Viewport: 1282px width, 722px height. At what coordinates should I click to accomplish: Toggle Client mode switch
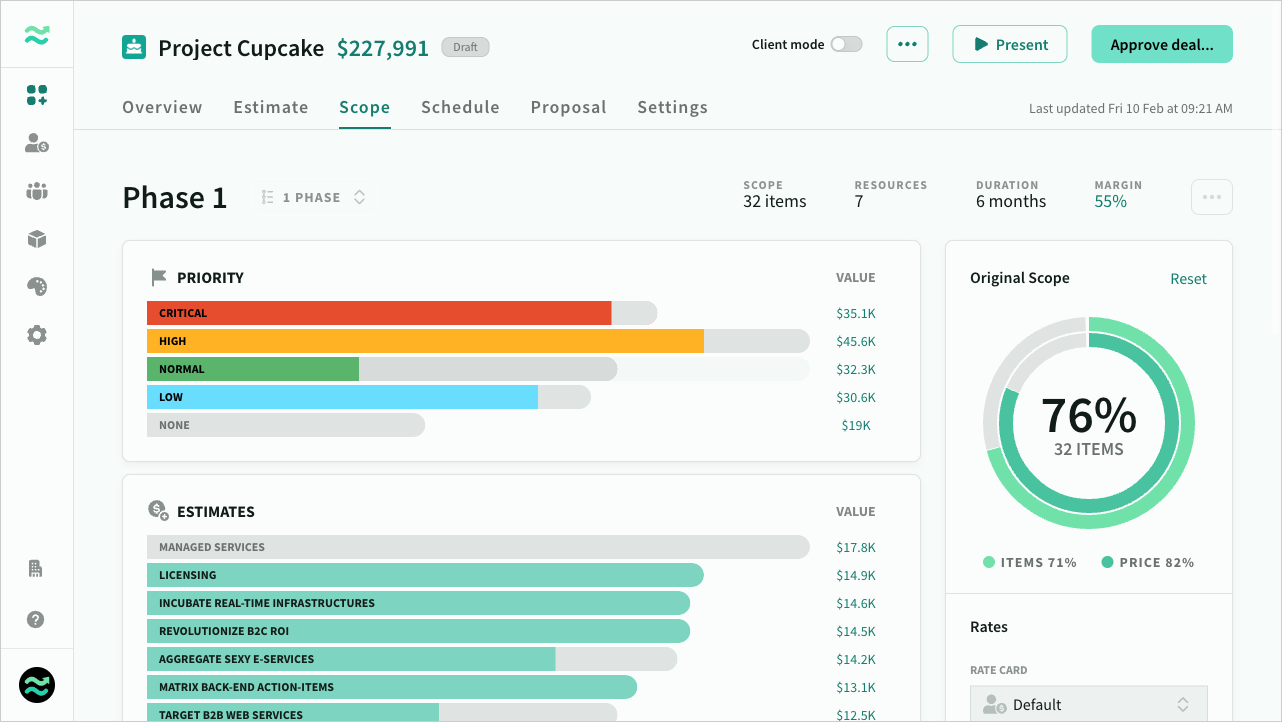846,44
